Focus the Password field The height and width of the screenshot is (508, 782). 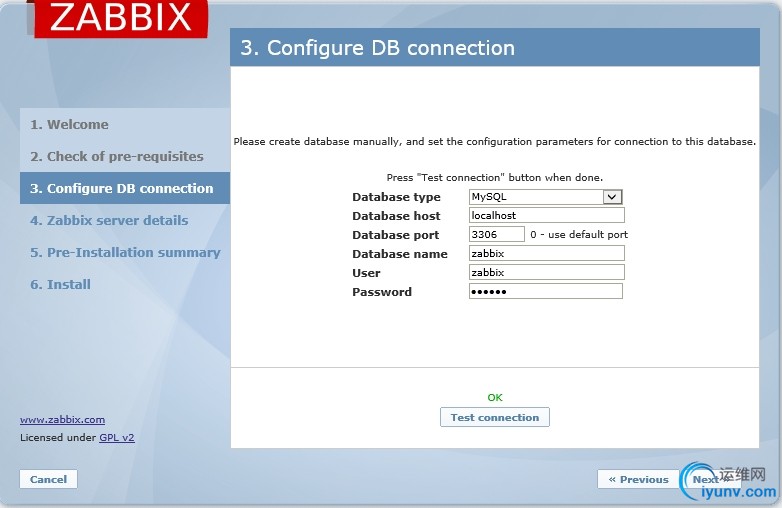click(546, 291)
